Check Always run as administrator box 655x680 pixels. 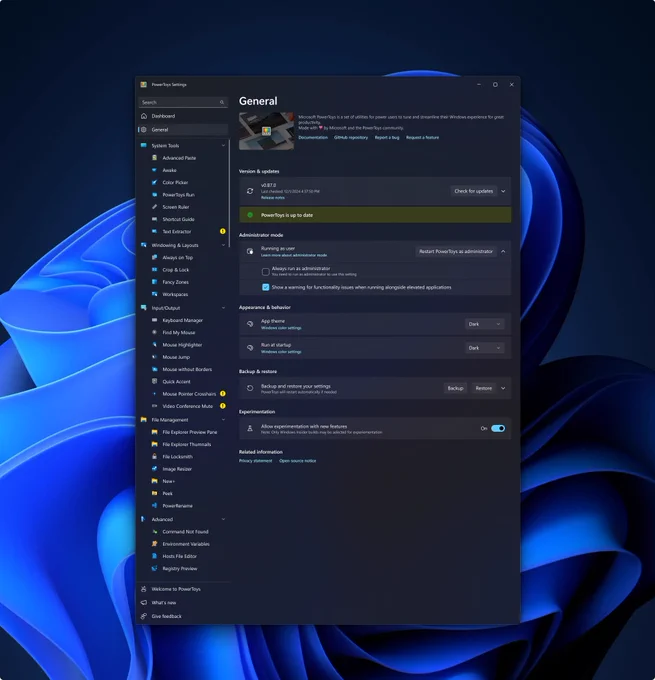click(265, 271)
